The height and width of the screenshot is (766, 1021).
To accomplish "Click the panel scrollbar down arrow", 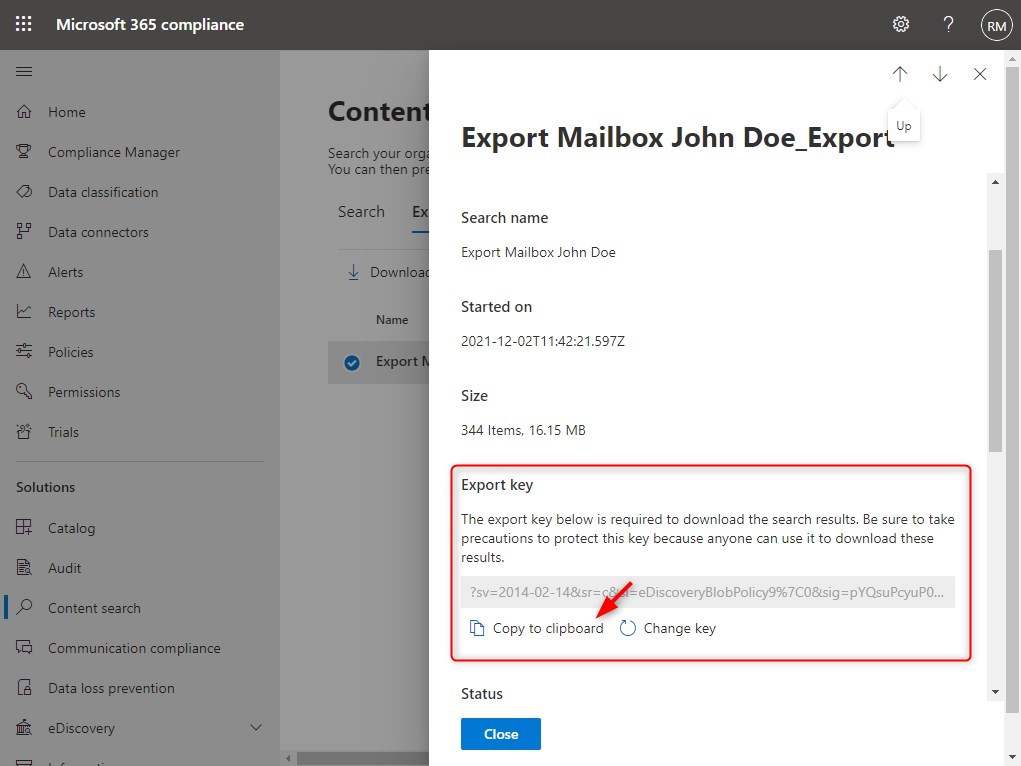I will click(995, 692).
